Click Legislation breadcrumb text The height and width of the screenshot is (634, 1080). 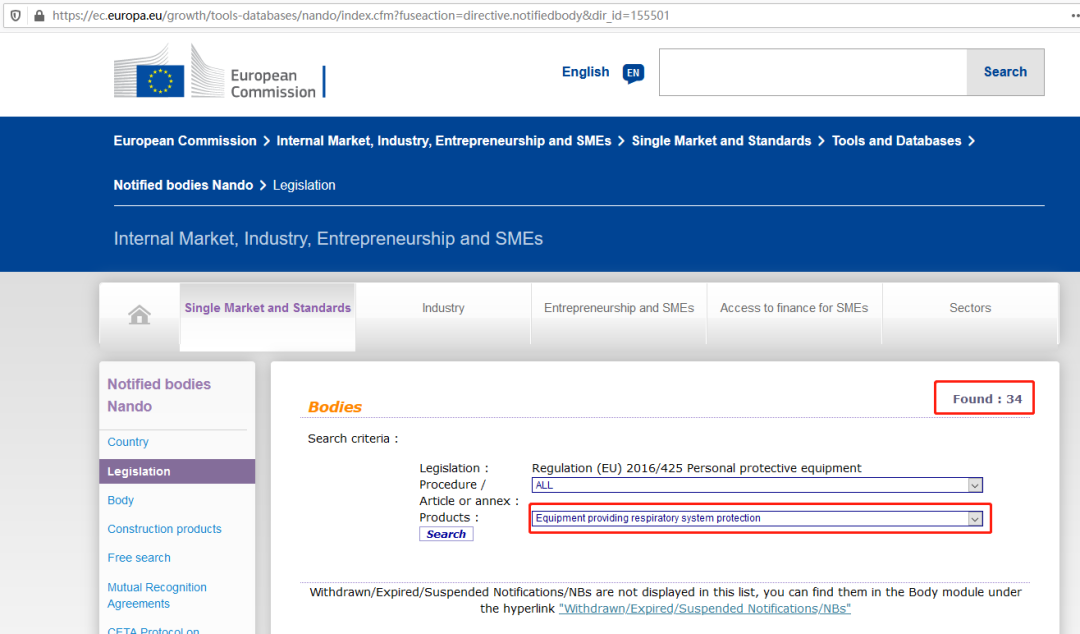pyautogui.click(x=304, y=185)
